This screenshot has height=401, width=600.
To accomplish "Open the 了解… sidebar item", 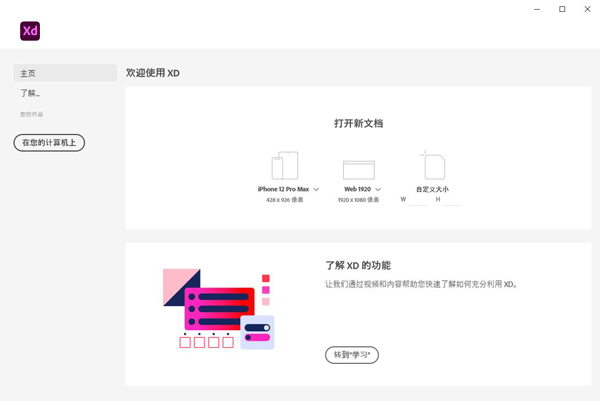I will tap(30, 93).
